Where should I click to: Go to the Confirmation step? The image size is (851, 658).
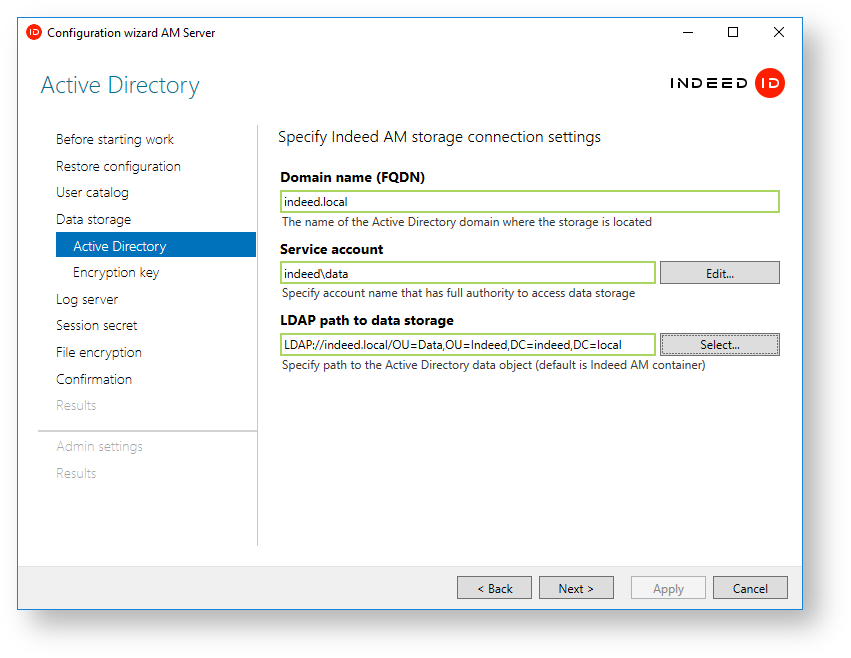coord(94,380)
